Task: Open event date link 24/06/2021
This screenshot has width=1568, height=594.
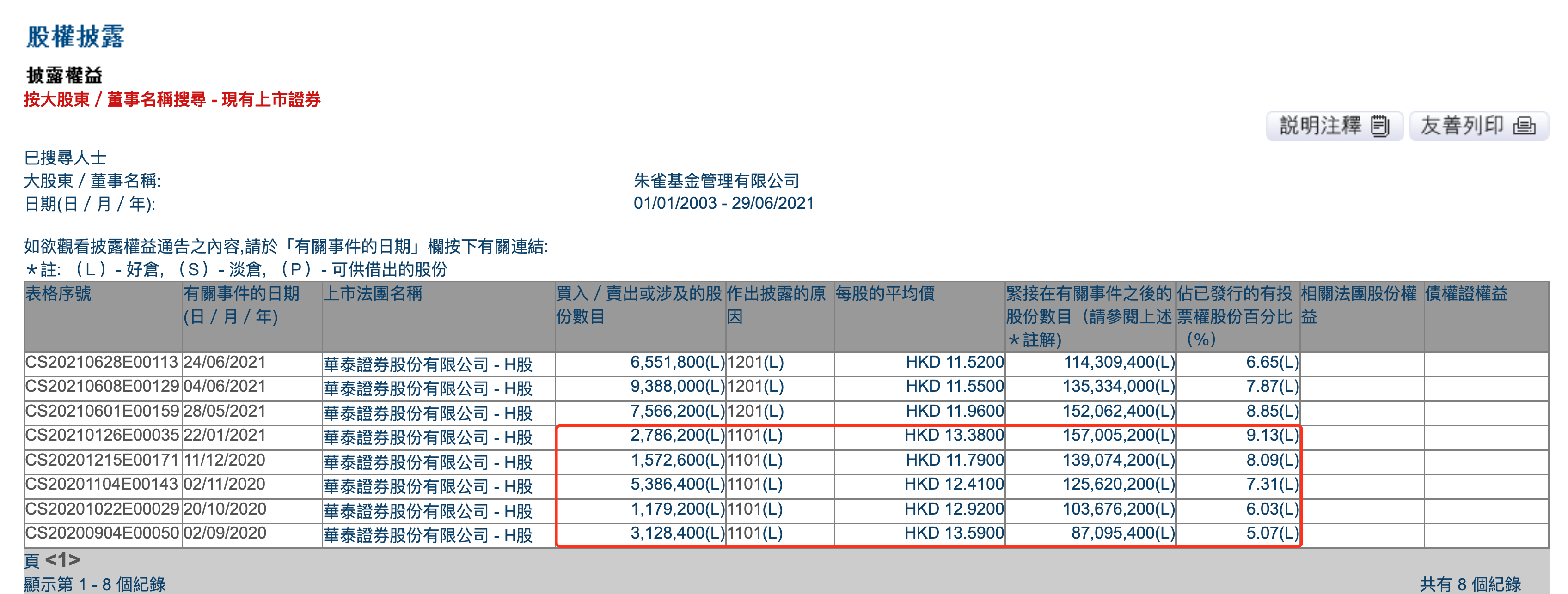Action: [x=225, y=362]
